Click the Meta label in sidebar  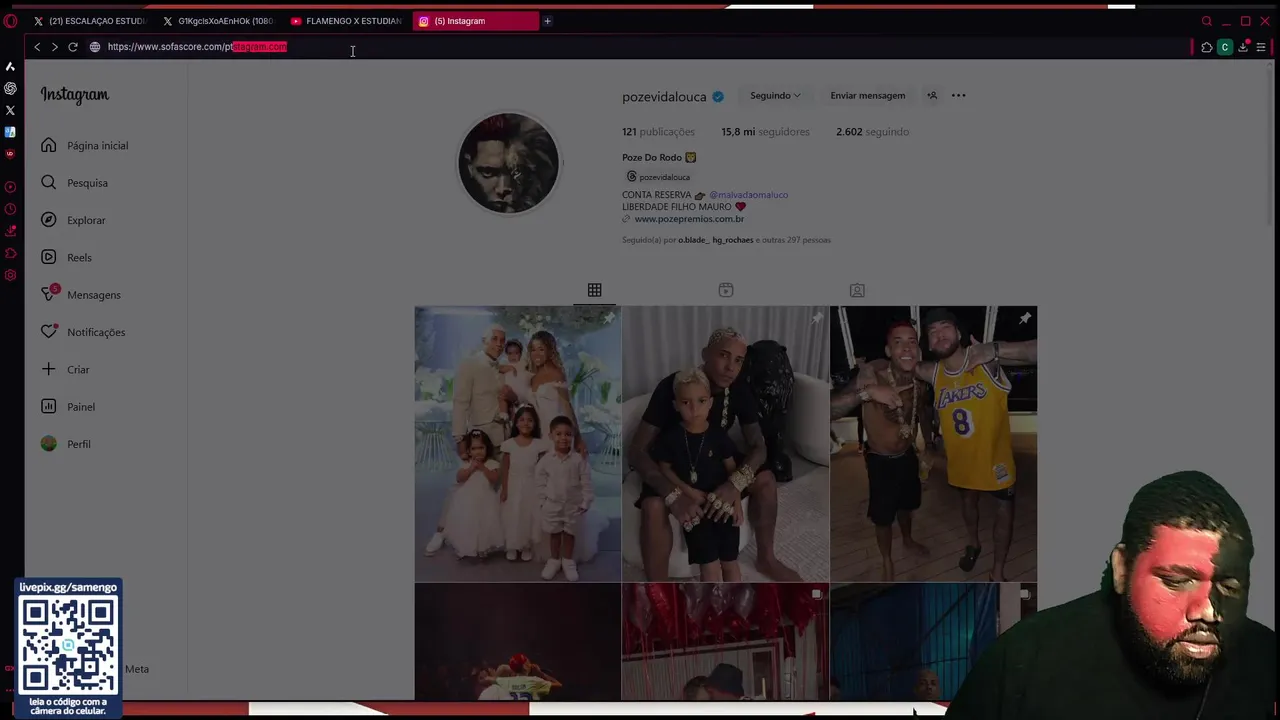click(x=137, y=669)
